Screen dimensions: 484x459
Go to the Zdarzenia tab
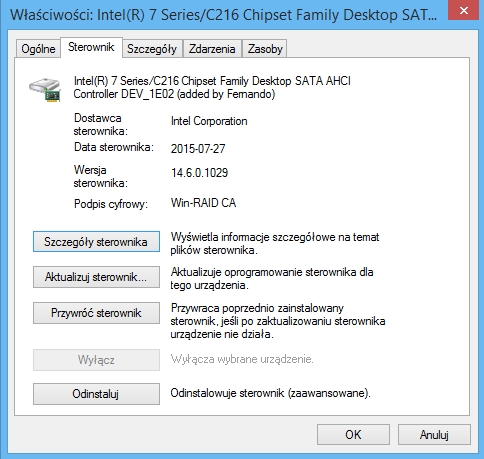point(212,49)
